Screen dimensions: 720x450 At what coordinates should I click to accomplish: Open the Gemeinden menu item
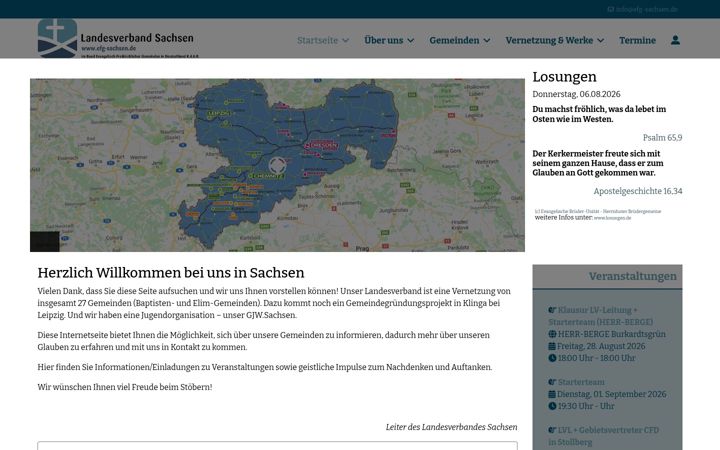(454, 40)
